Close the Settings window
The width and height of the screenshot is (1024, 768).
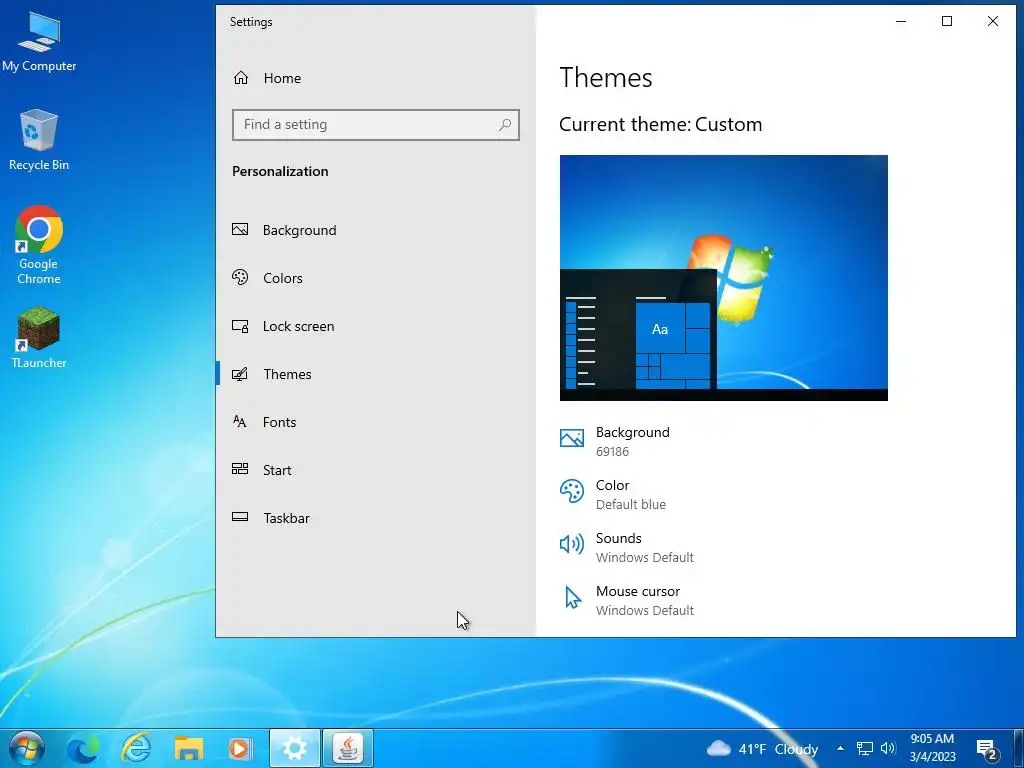[x=993, y=22]
